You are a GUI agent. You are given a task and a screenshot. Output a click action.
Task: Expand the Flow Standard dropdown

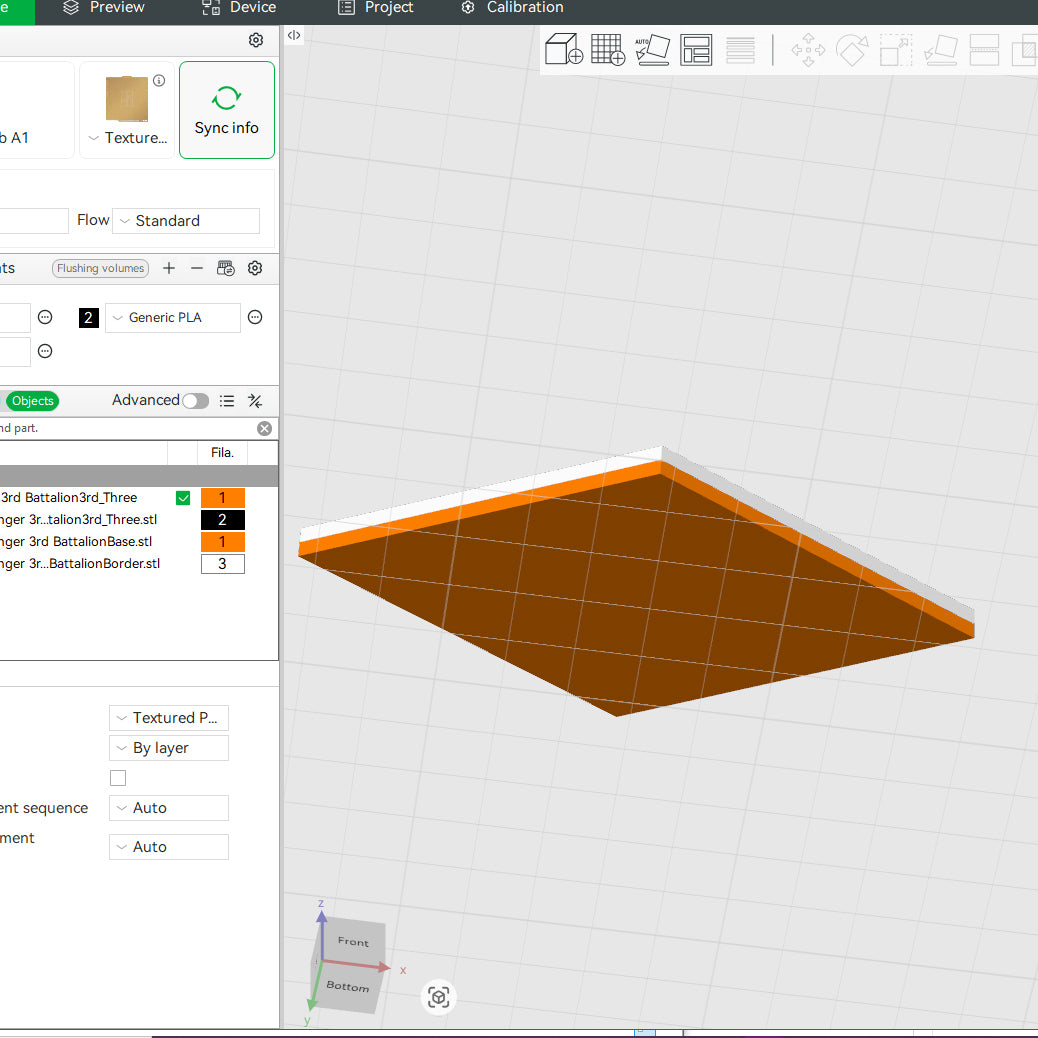click(186, 221)
